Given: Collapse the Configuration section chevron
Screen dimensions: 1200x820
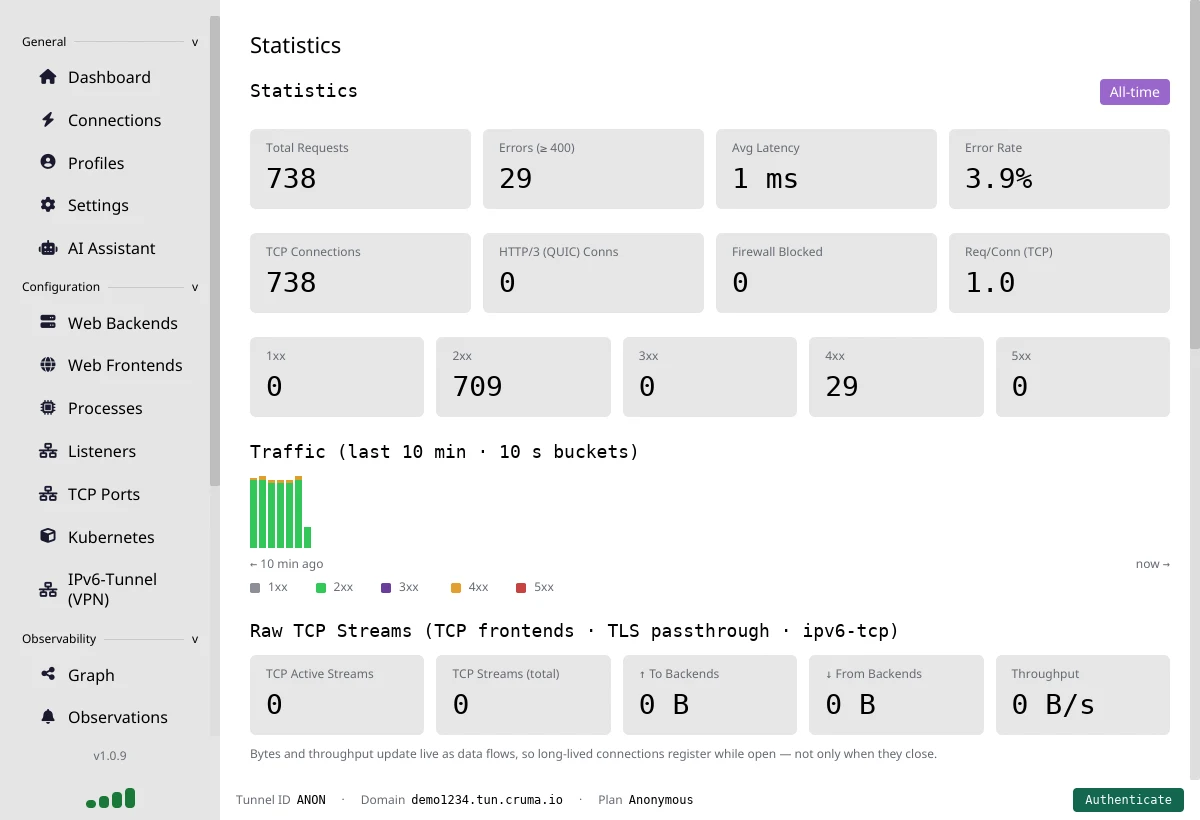Looking at the screenshot, I should 195,288.
